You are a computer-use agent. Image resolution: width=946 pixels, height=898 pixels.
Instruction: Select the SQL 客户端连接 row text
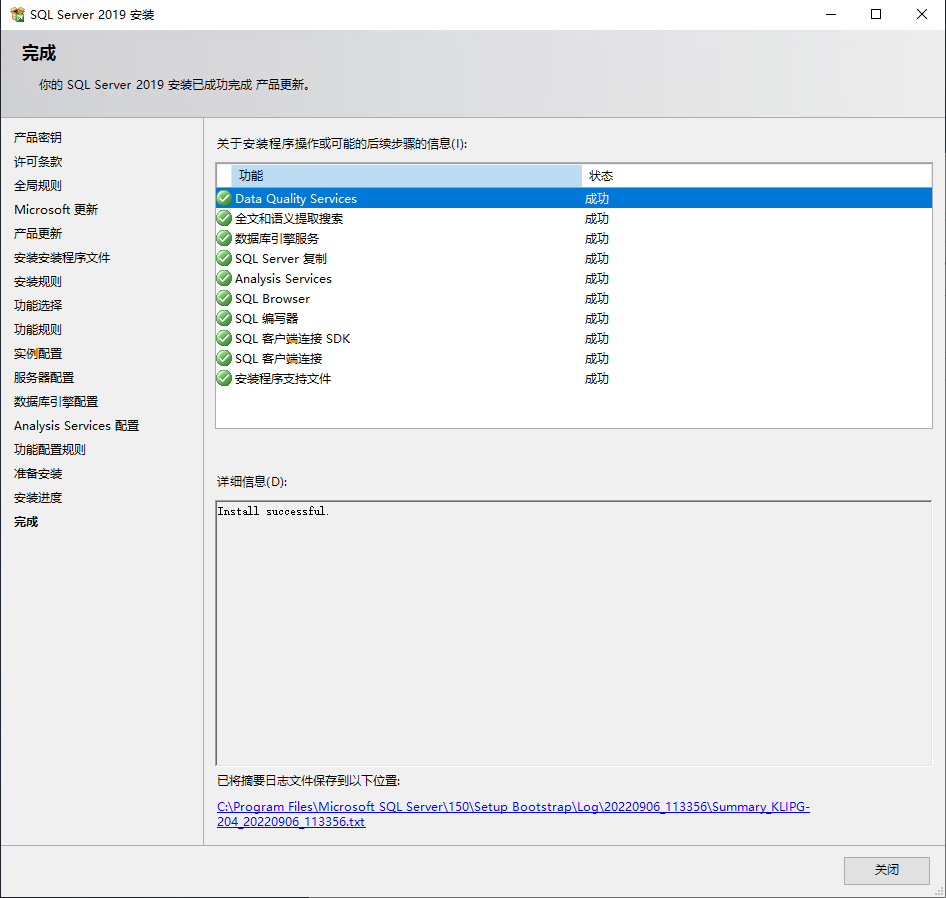click(x=278, y=358)
